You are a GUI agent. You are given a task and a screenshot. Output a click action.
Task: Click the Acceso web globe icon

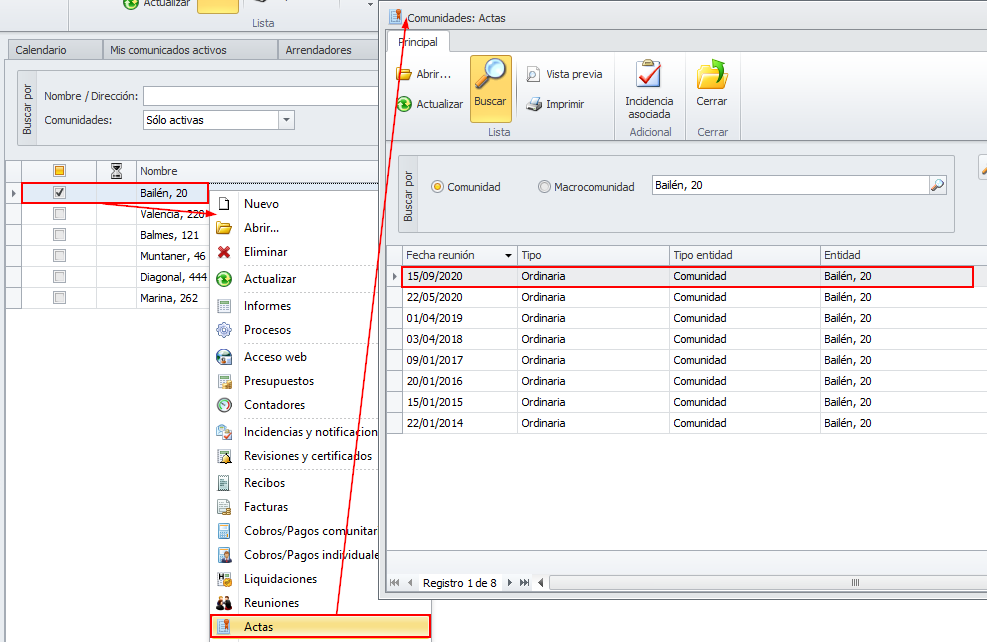click(x=224, y=357)
